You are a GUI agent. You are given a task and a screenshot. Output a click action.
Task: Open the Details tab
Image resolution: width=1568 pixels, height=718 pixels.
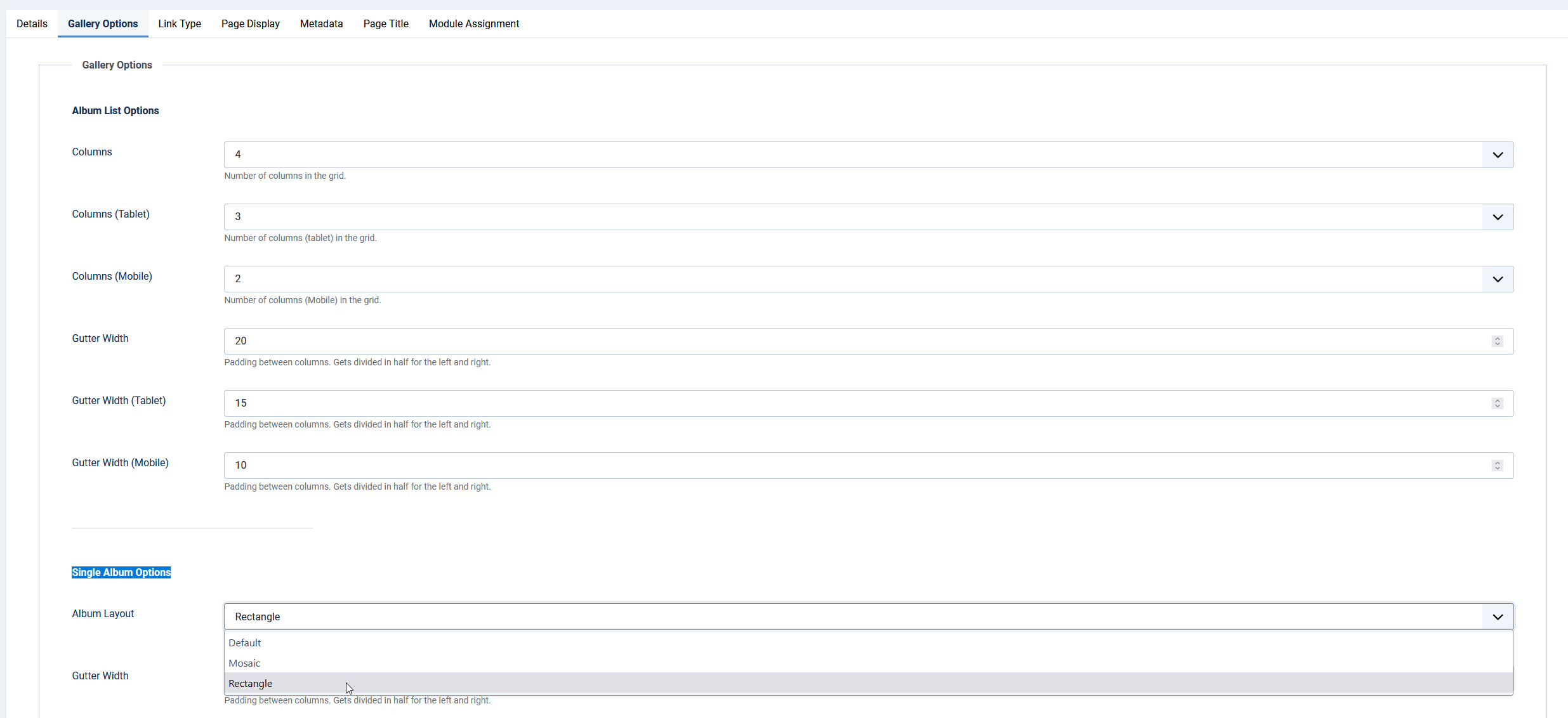(x=32, y=23)
